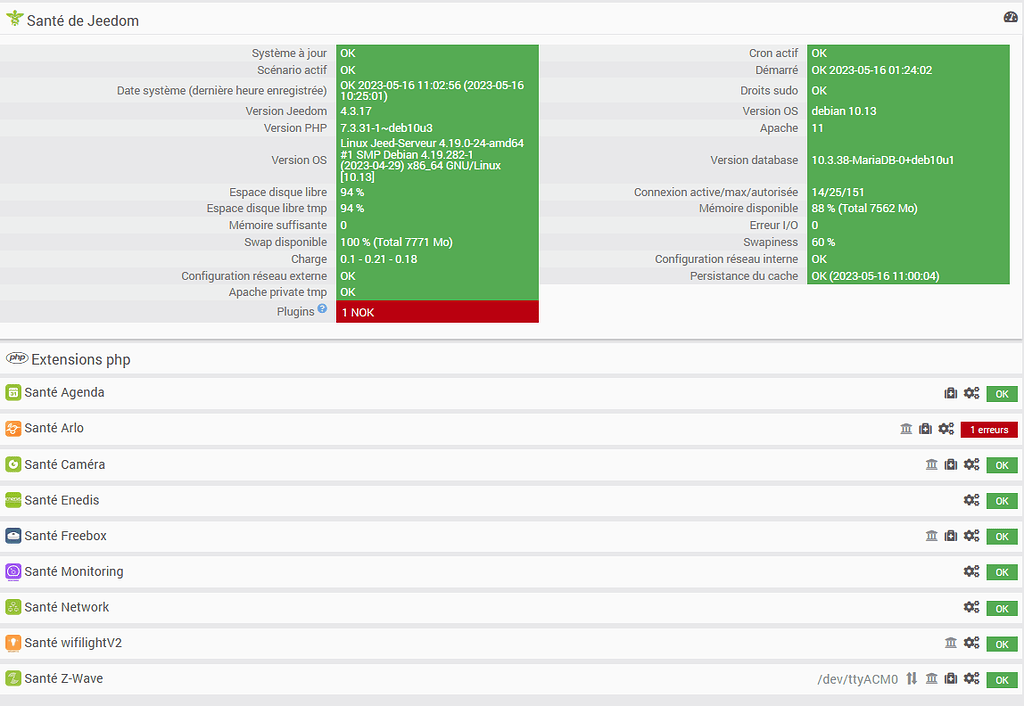
Task: Click the /dev/ttyACM0 port label
Action: tap(857, 679)
